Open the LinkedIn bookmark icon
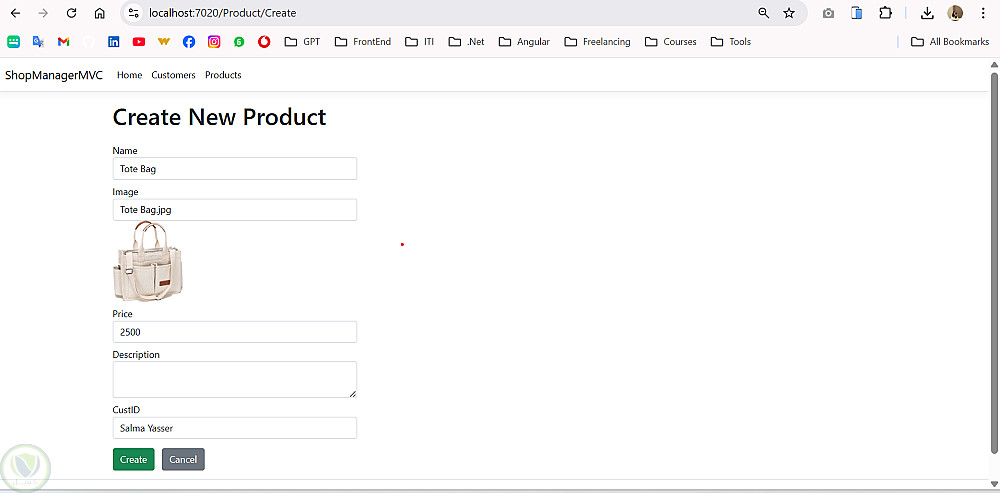Image resolution: width=1000 pixels, height=493 pixels. 114,41
